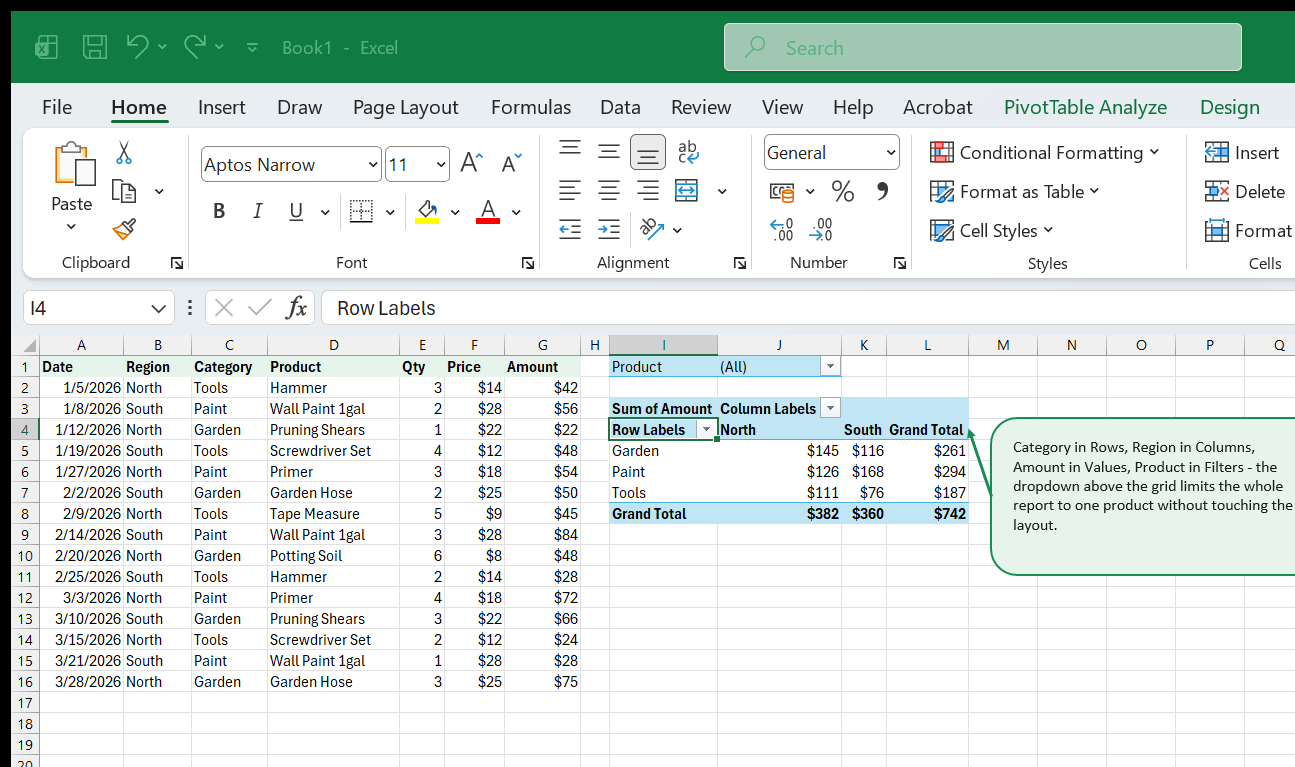Expand the Customize Quick Access Toolbar arrow

coord(252,47)
